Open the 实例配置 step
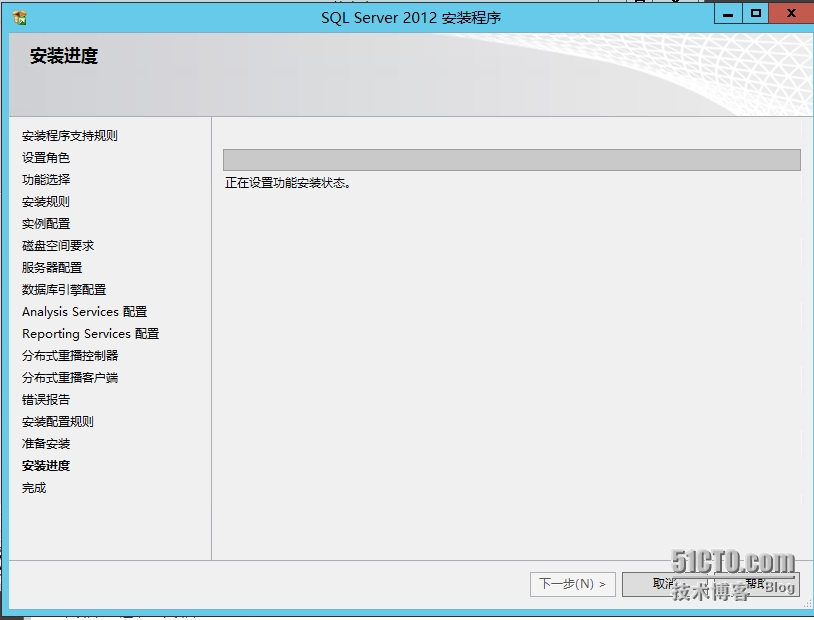This screenshot has height=620, width=814. [45, 223]
